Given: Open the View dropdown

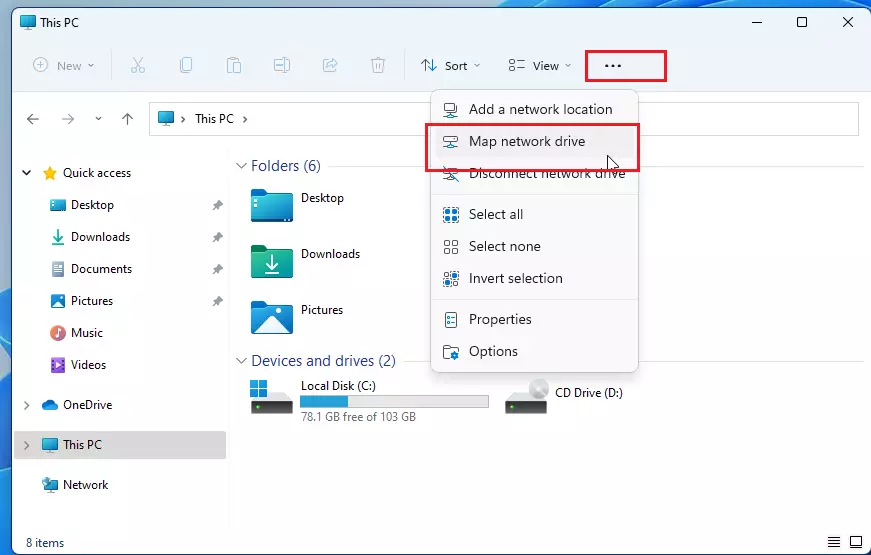Looking at the screenshot, I should tap(539, 66).
